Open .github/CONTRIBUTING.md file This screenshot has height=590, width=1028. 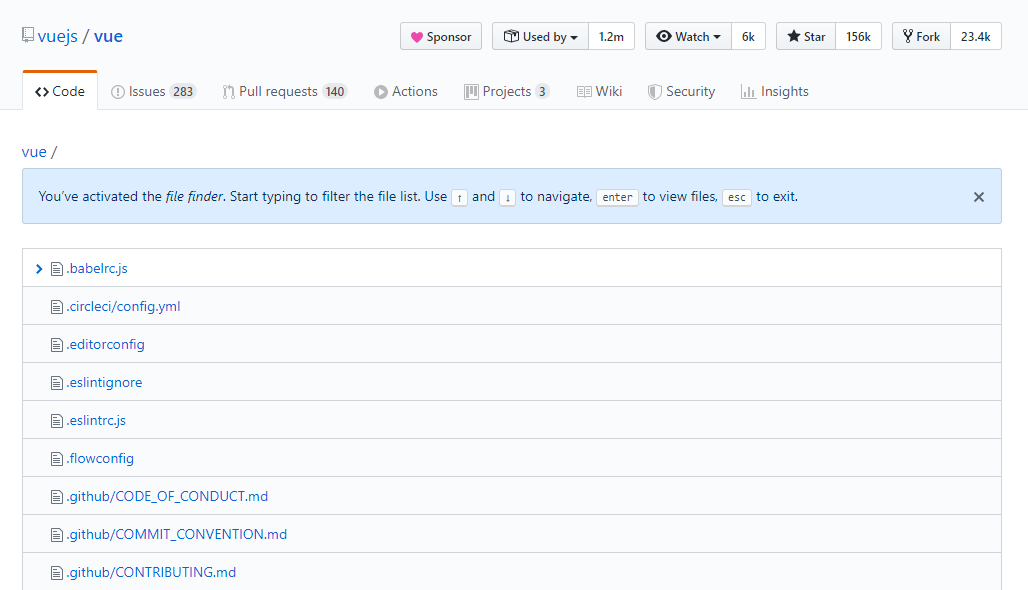pos(152,572)
